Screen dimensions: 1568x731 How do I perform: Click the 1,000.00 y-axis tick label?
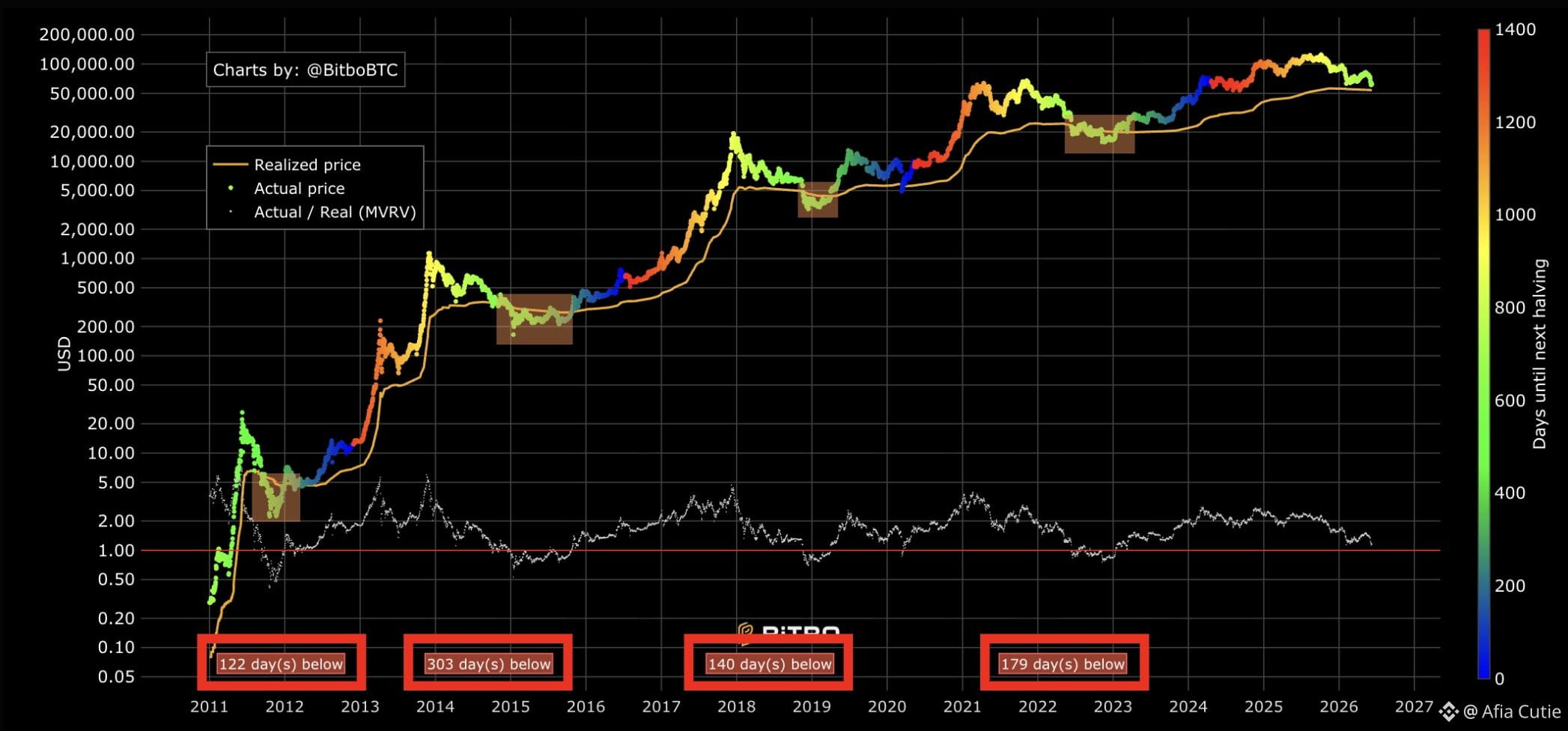coord(97,258)
